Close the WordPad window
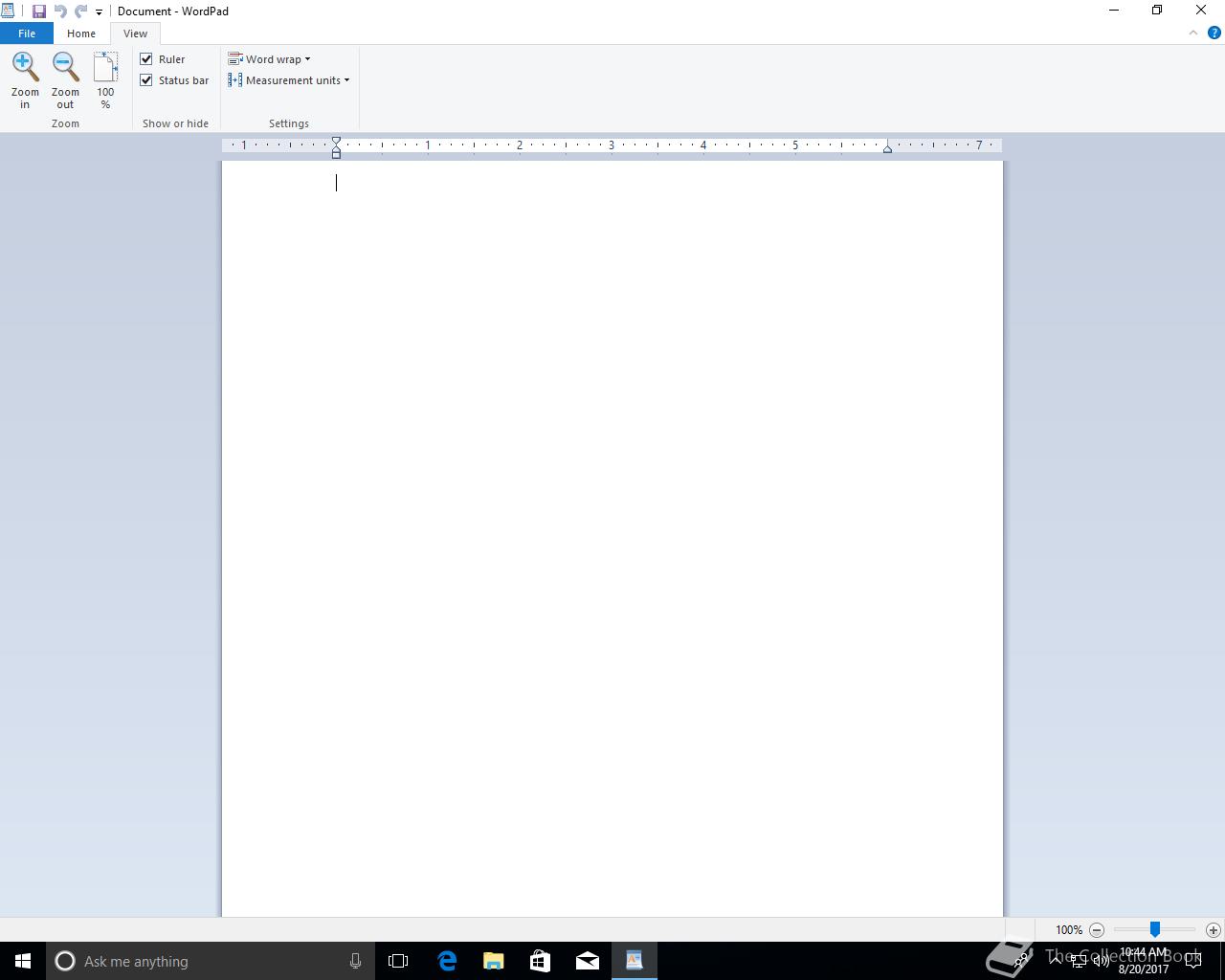The height and width of the screenshot is (980, 1225). pos(1201,11)
